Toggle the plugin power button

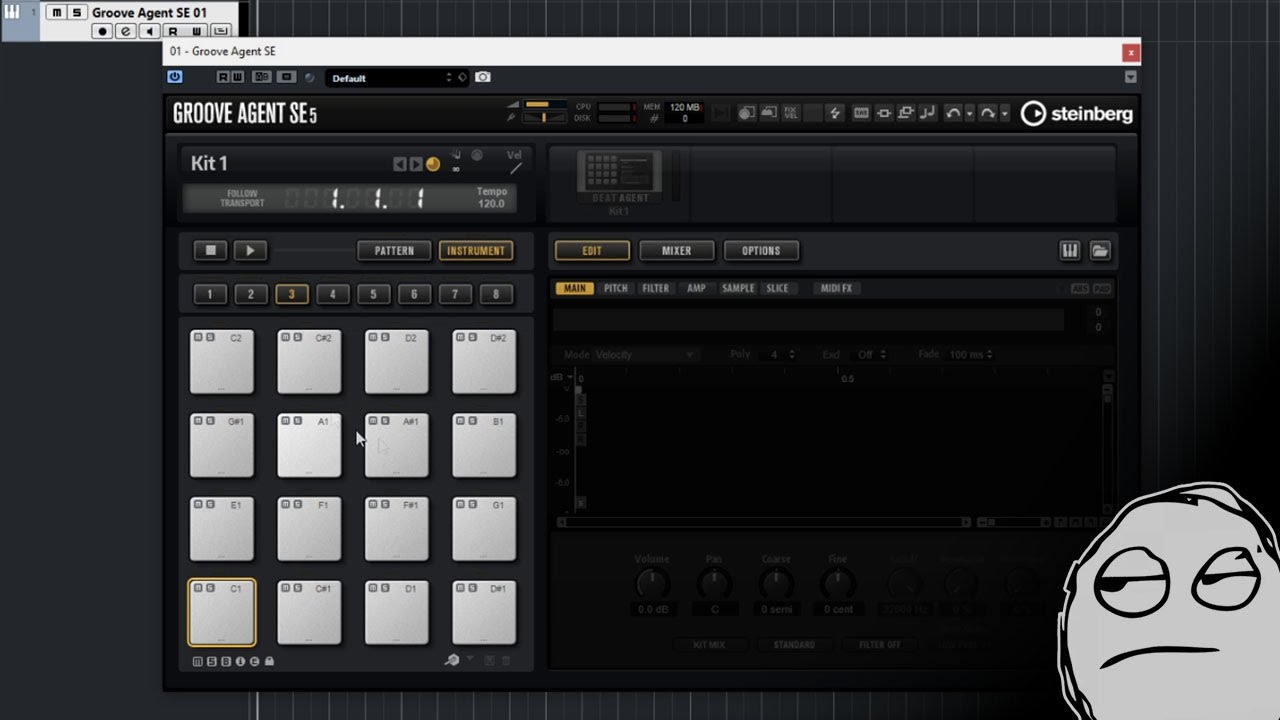pos(175,77)
